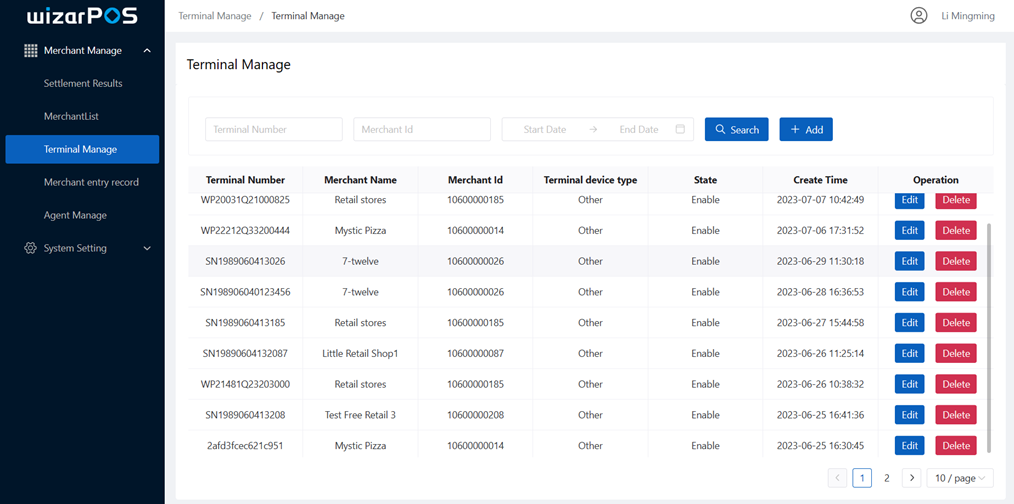1014x504 pixels.
Task: Click the user profile avatar icon
Action: (x=918, y=16)
